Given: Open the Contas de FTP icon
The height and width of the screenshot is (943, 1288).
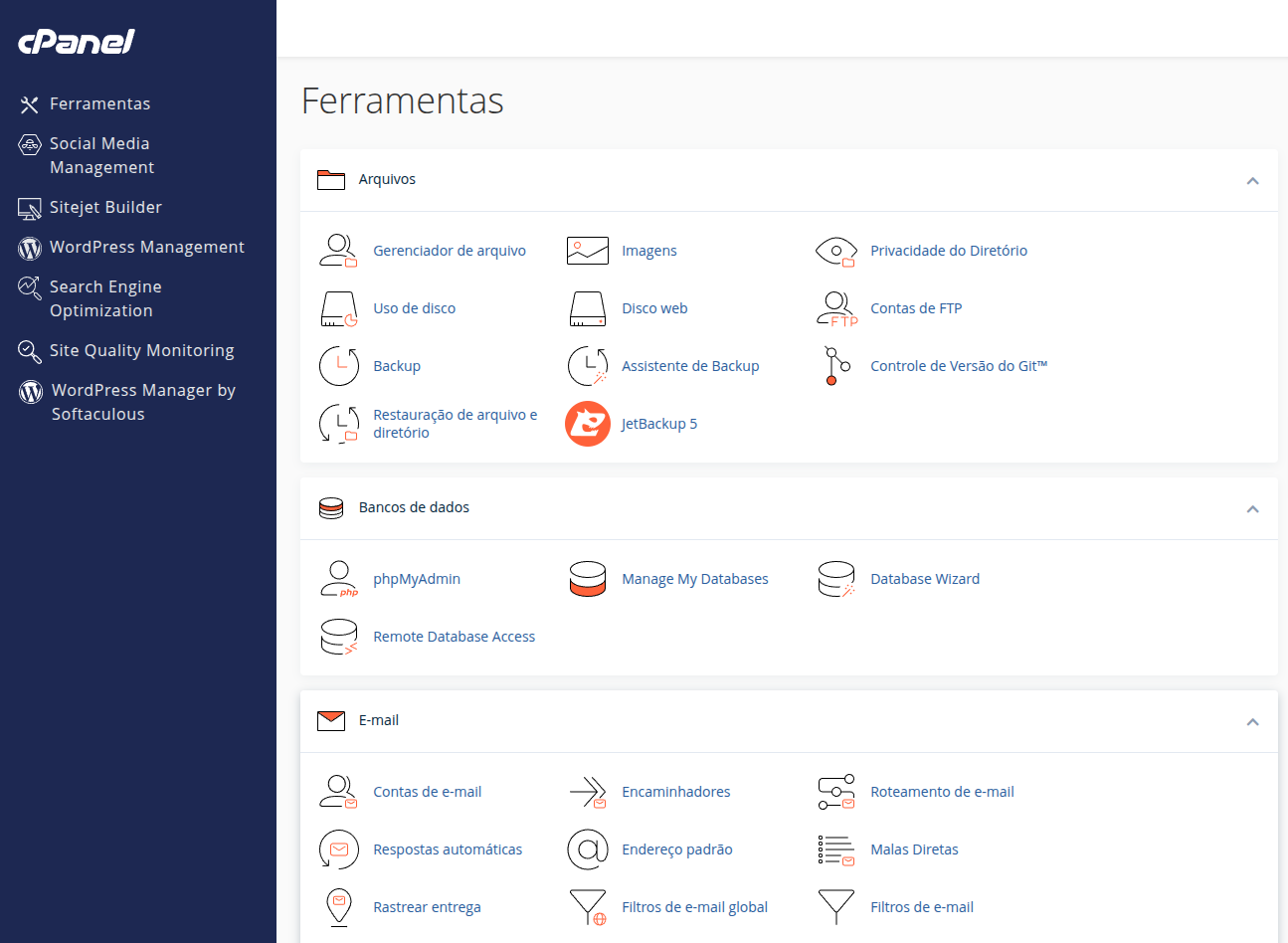Looking at the screenshot, I should (836, 308).
